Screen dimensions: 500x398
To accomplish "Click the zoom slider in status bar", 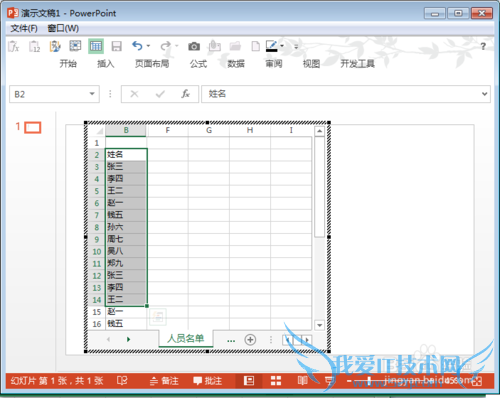I will 369,380.
